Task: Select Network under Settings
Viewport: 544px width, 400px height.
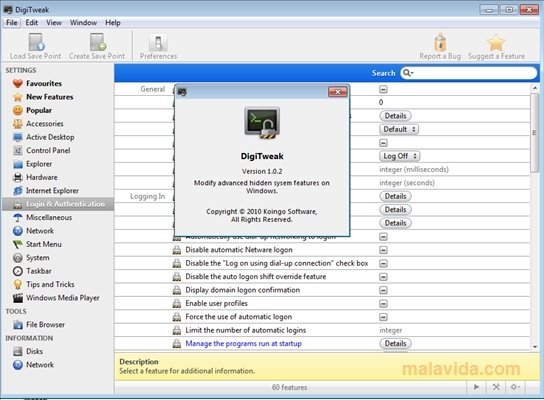Action: click(x=40, y=231)
